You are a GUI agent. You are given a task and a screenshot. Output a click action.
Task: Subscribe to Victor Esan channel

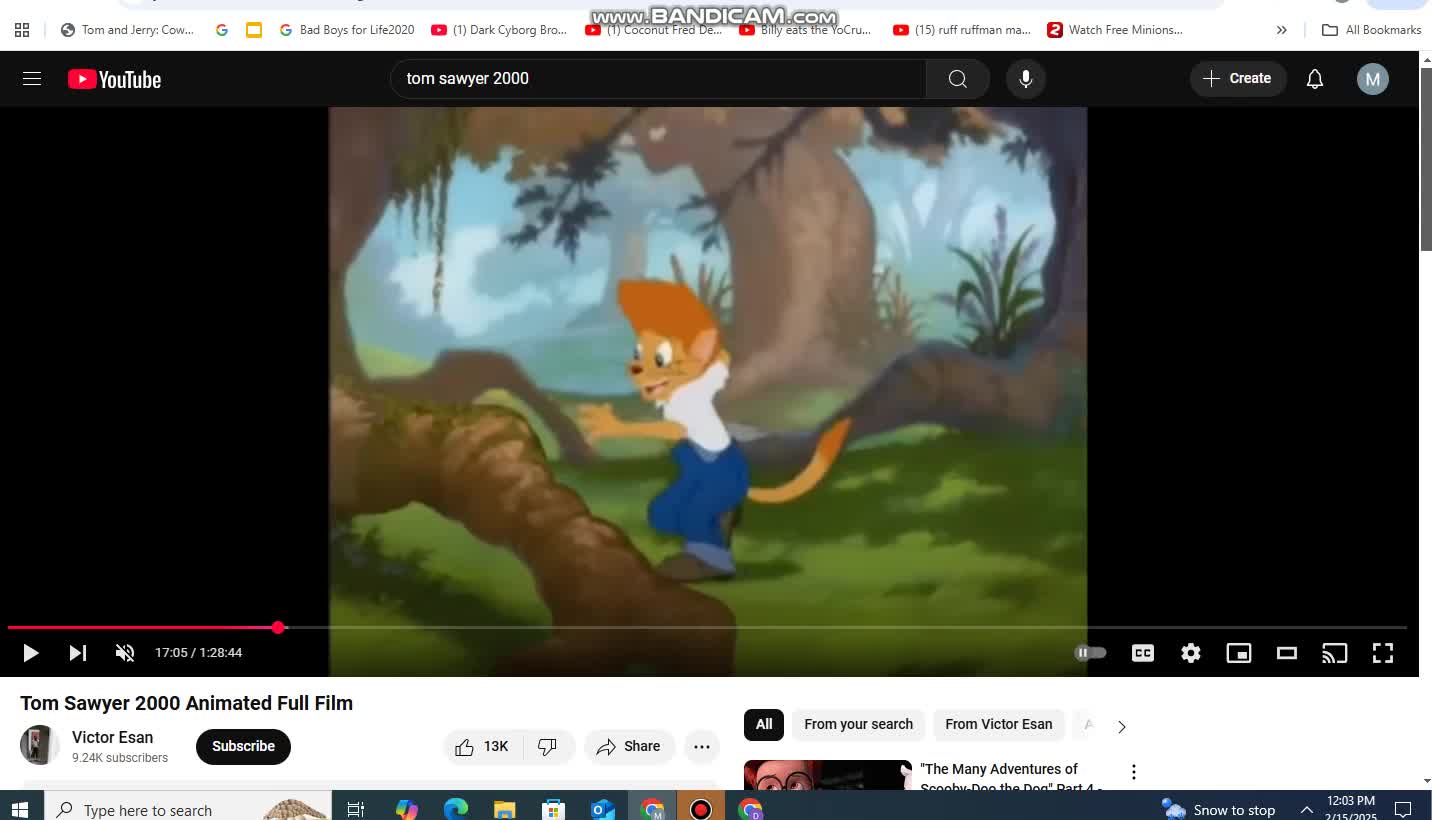pyautogui.click(x=243, y=747)
